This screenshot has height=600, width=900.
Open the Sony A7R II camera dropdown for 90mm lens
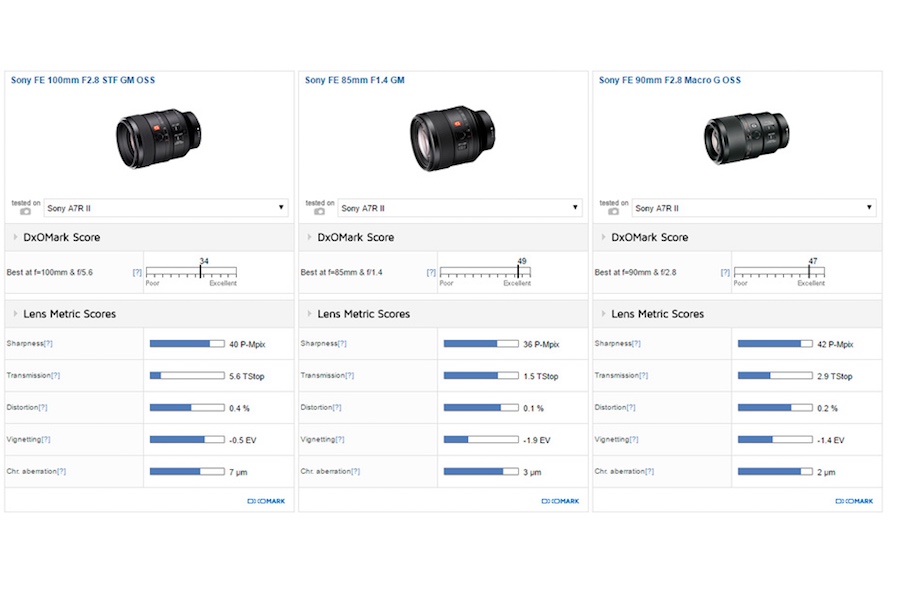[x=754, y=208]
